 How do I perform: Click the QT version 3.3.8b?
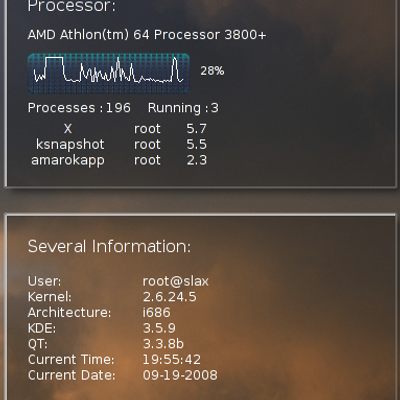[163, 344]
